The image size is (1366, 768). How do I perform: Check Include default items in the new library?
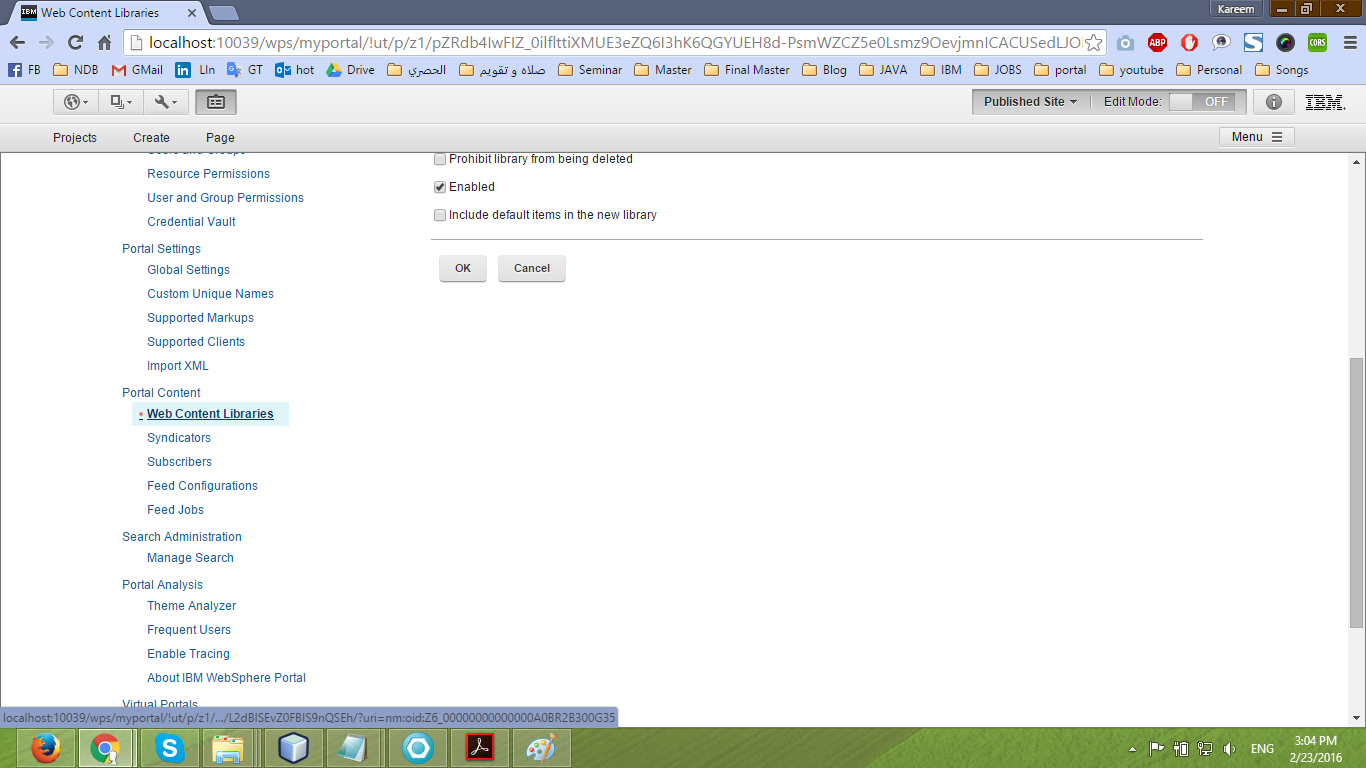click(439, 214)
